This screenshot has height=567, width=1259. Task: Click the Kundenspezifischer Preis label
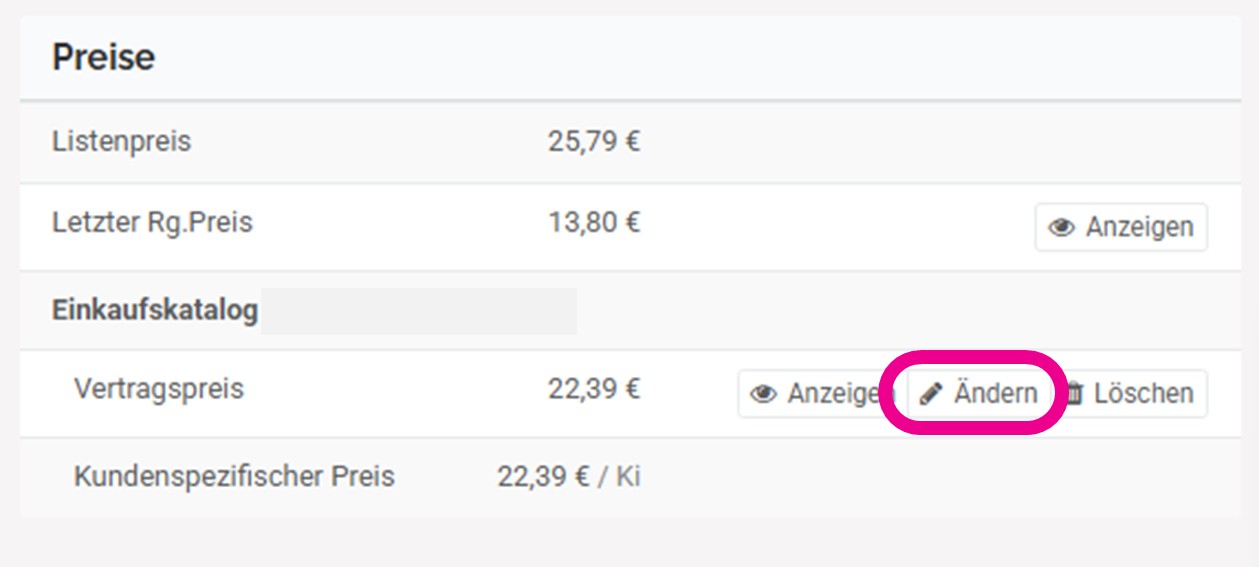point(234,476)
